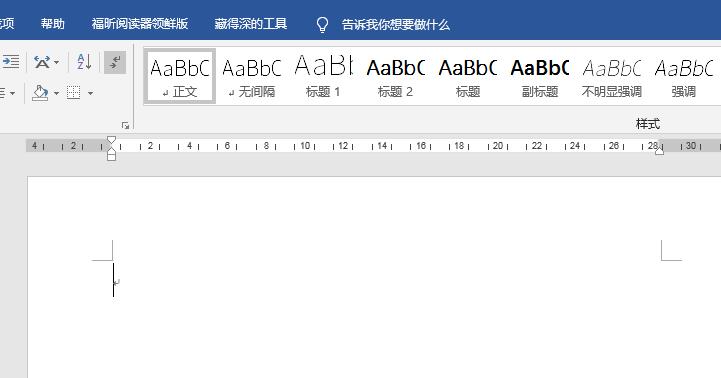Apply the 标题 style

click(468, 76)
